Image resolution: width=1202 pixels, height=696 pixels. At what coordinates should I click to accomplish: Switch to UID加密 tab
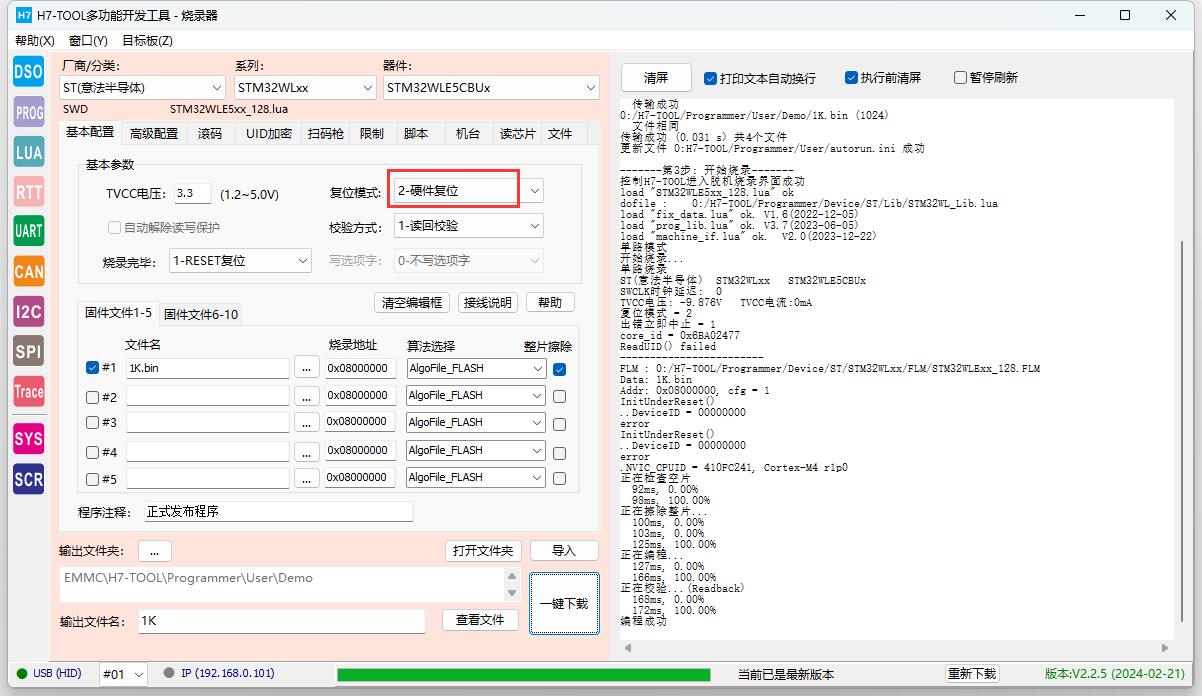pyautogui.click(x=267, y=134)
